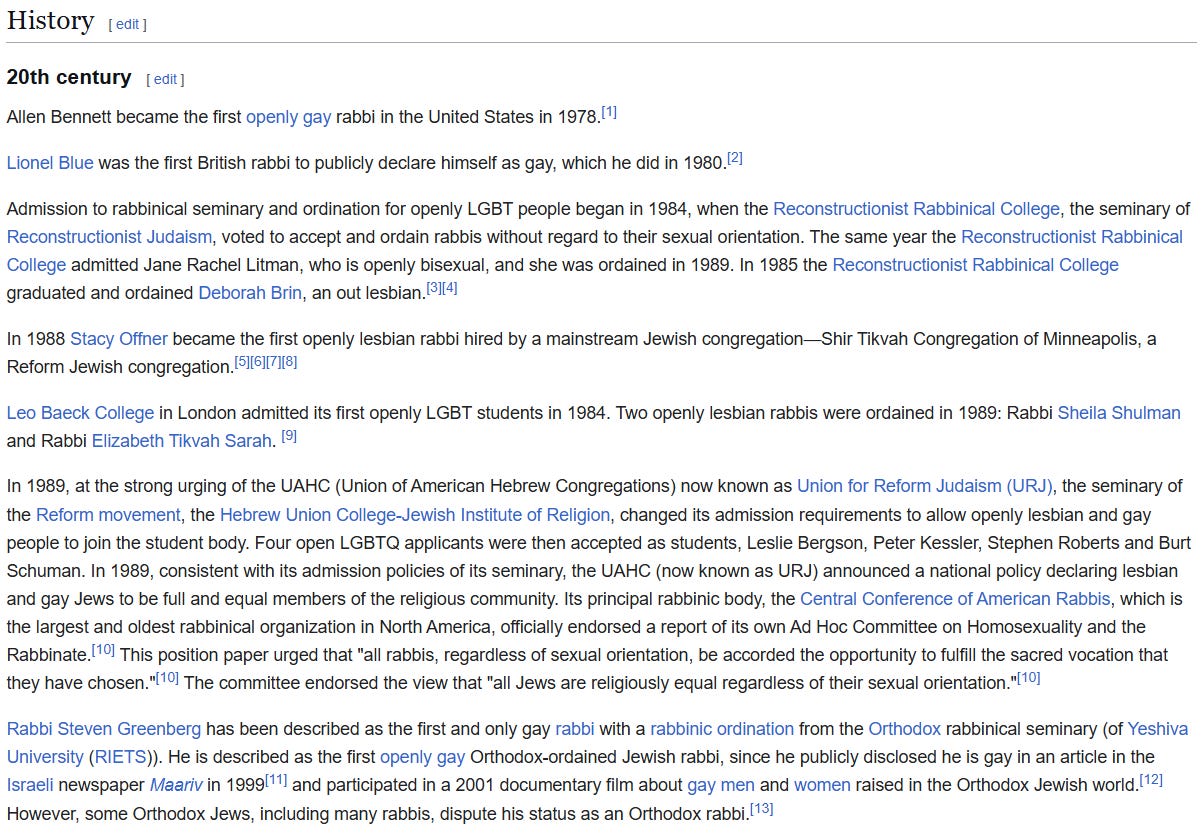Open the Stacy Offner link

119,339
